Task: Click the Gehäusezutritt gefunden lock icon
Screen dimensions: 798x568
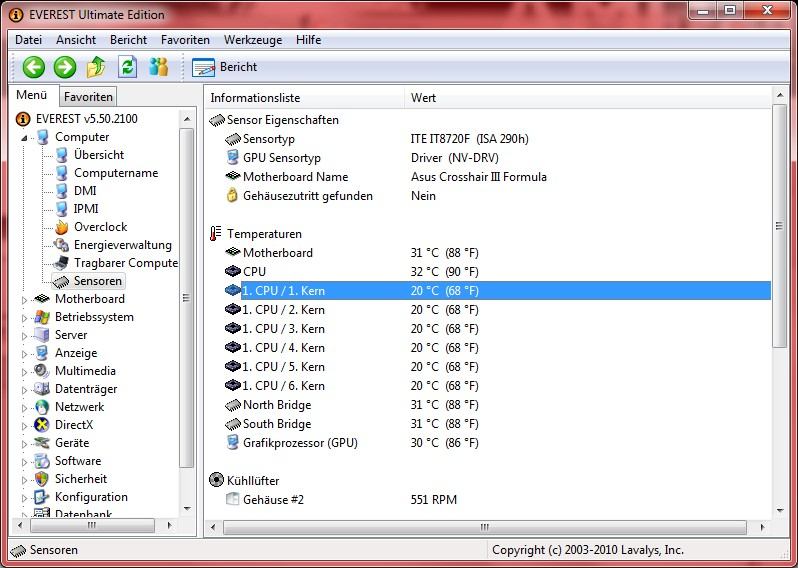Action: pyautogui.click(x=232, y=195)
